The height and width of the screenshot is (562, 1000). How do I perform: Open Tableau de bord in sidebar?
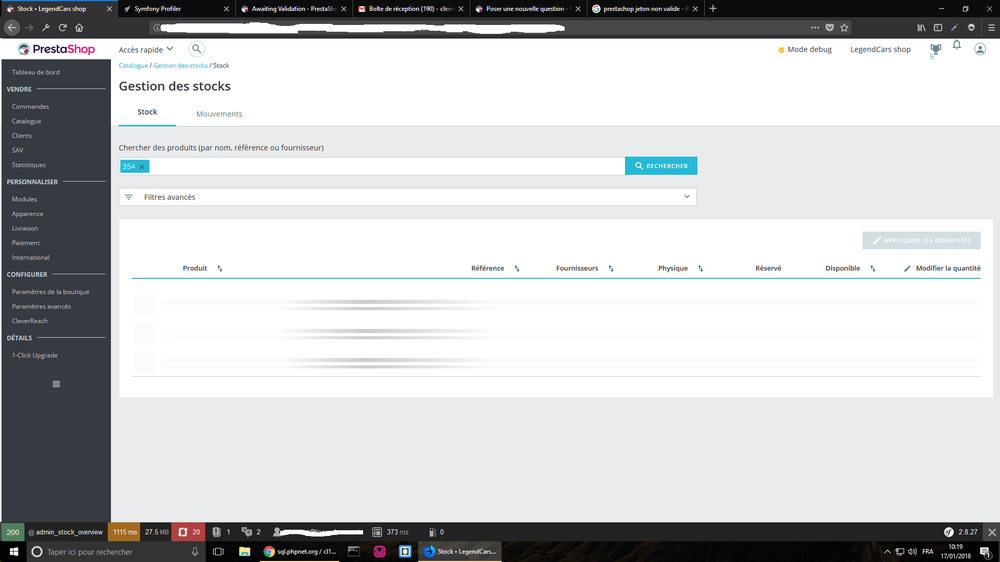tap(36, 72)
